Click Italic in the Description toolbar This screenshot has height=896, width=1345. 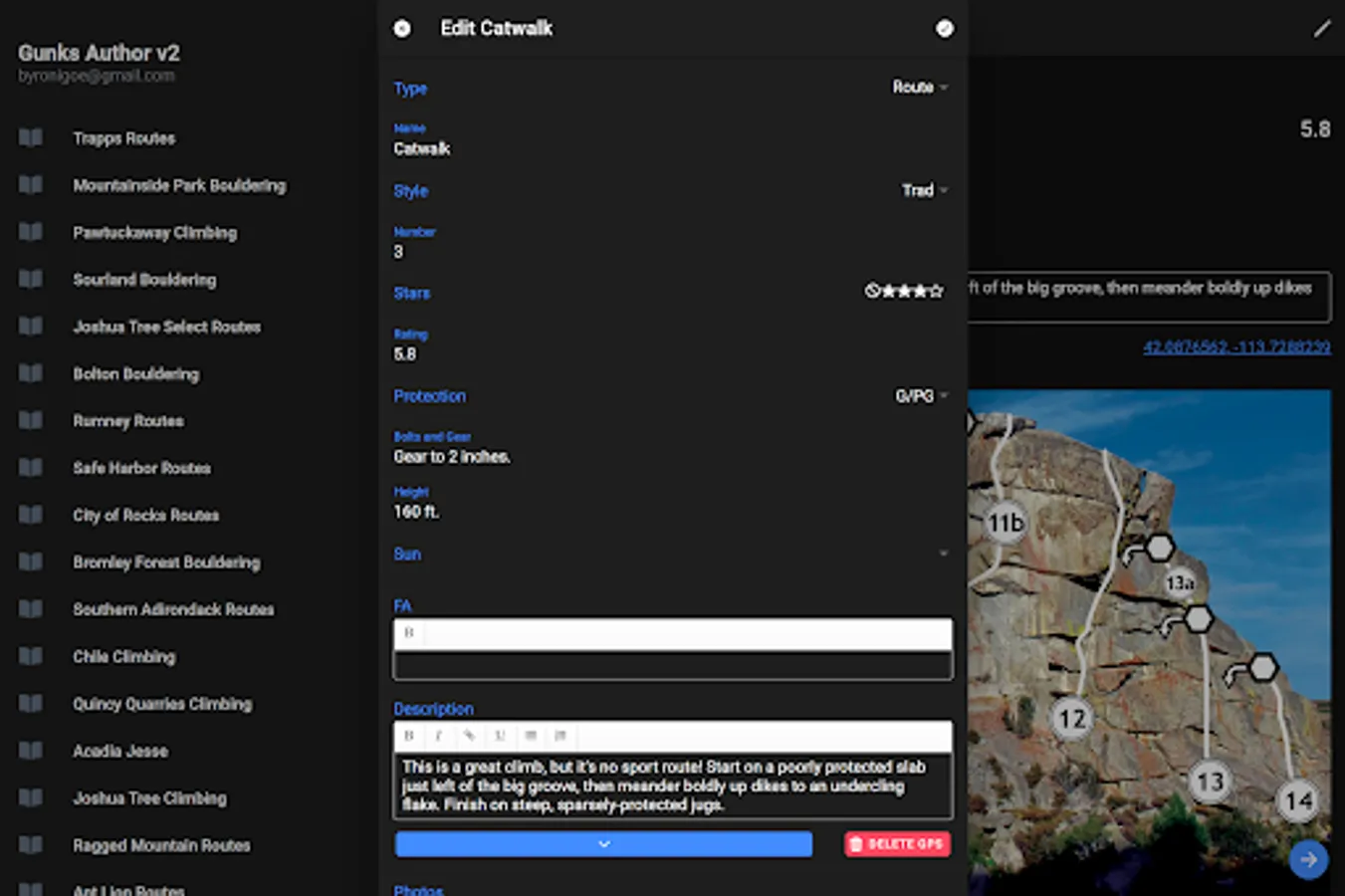[x=438, y=736]
